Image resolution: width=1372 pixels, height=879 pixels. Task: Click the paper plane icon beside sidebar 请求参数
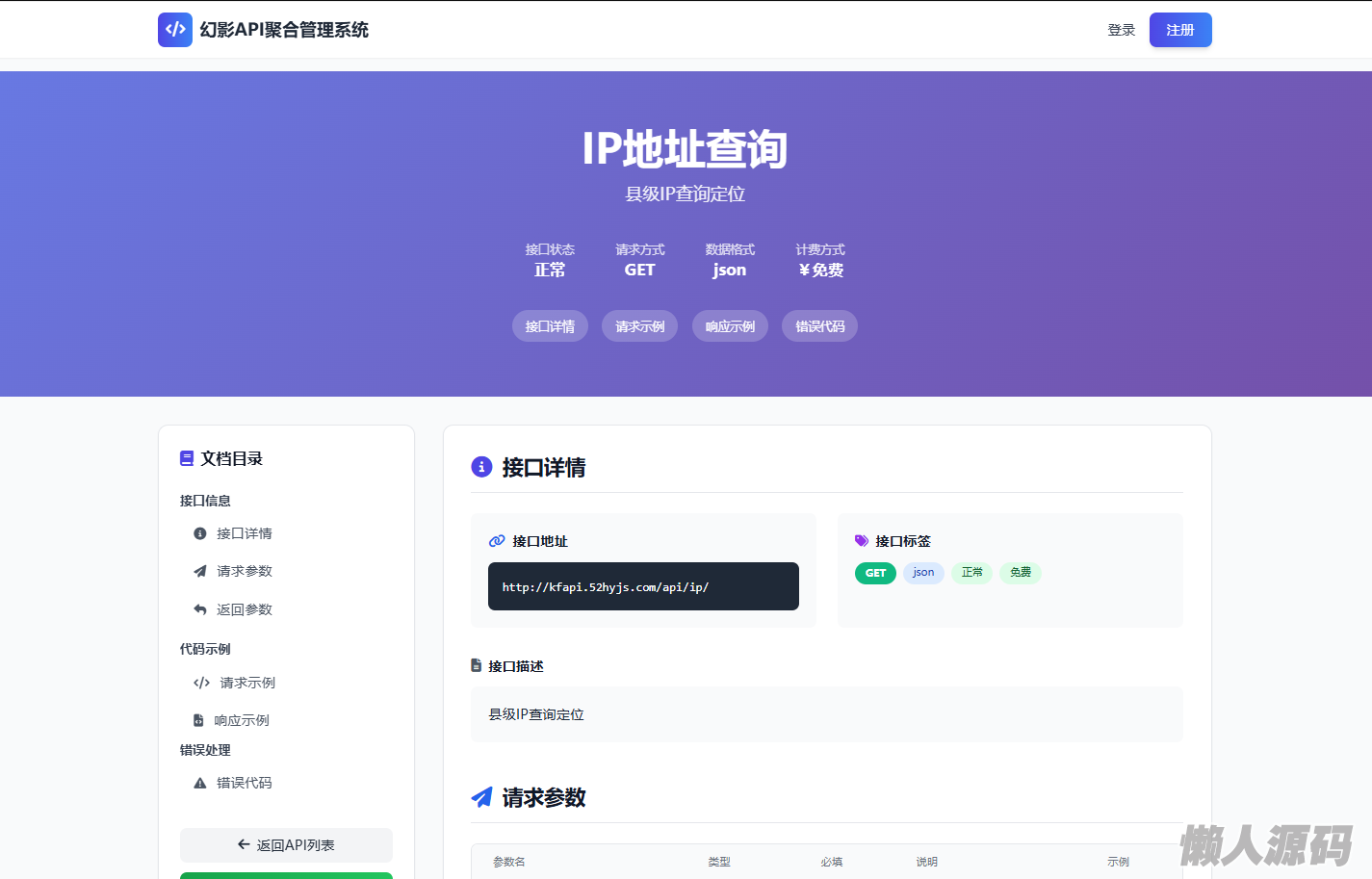coord(200,571)
